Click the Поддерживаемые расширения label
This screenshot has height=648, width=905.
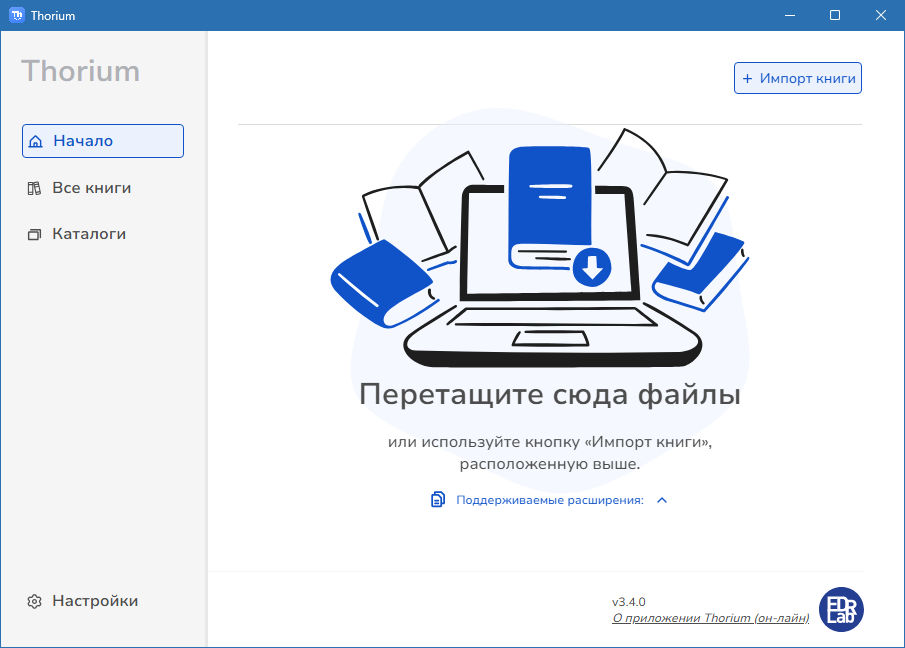pyautogui.click(x=549, y=500)
